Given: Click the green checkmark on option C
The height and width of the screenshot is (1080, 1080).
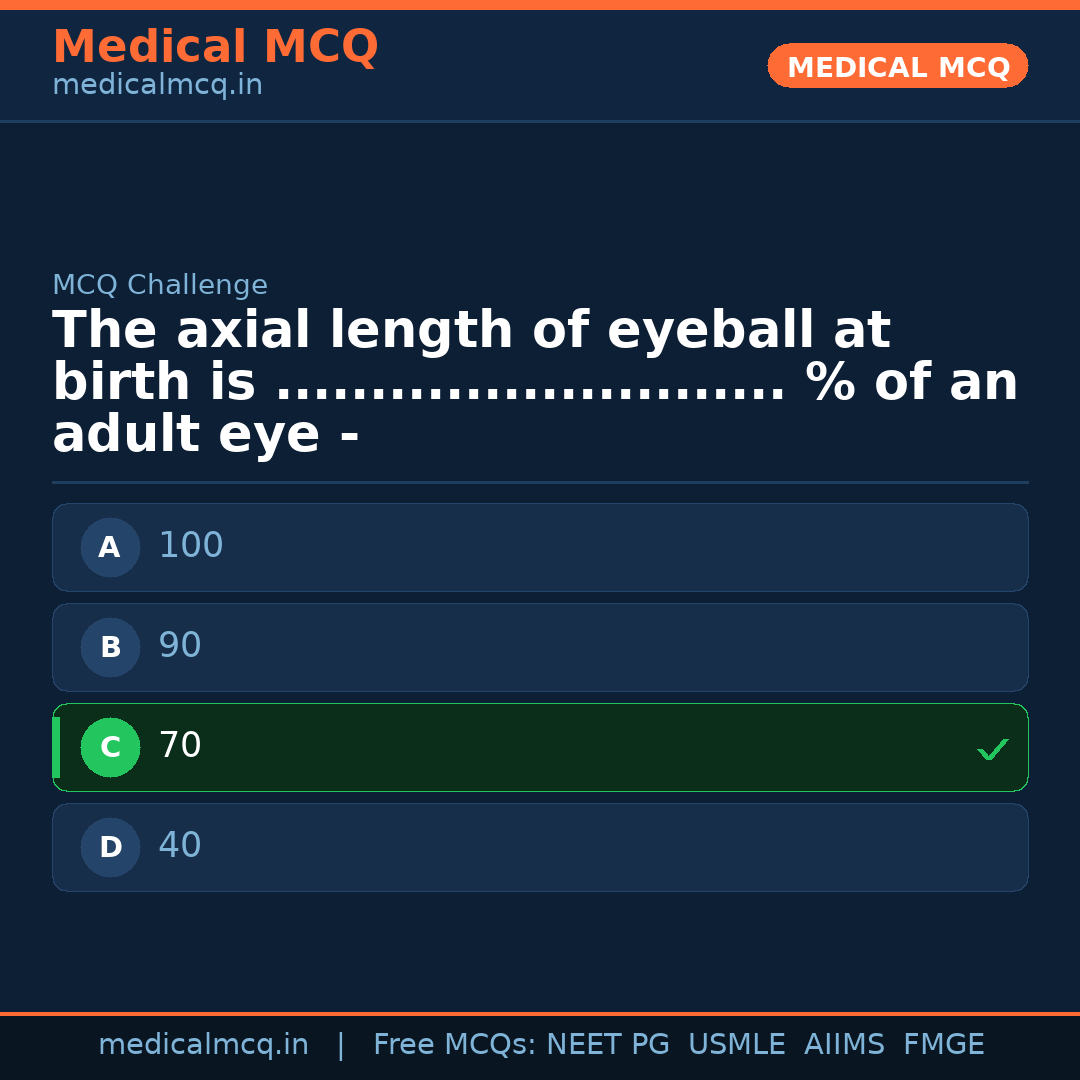Looking at the screenshot, I should point(992,748).
